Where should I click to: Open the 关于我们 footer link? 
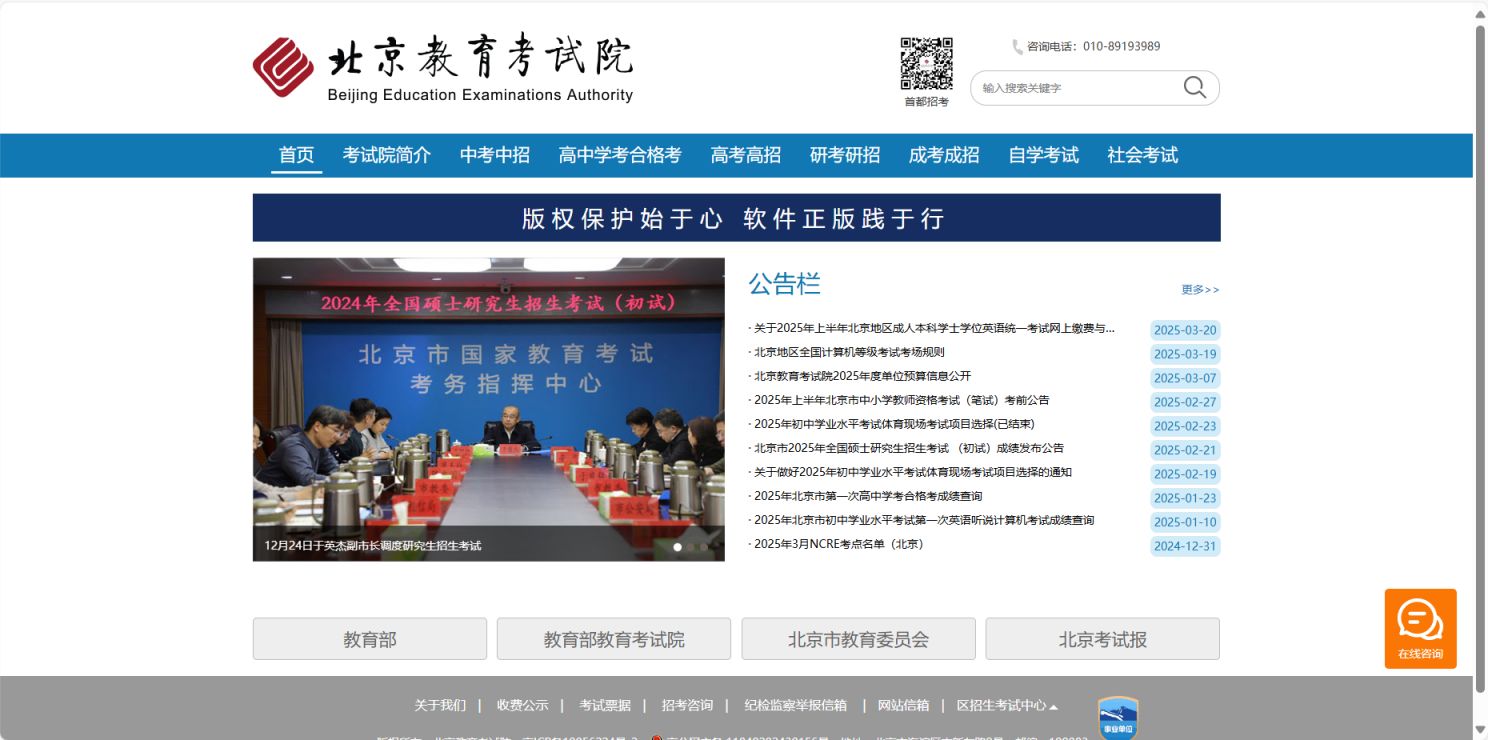click(440, 706)
